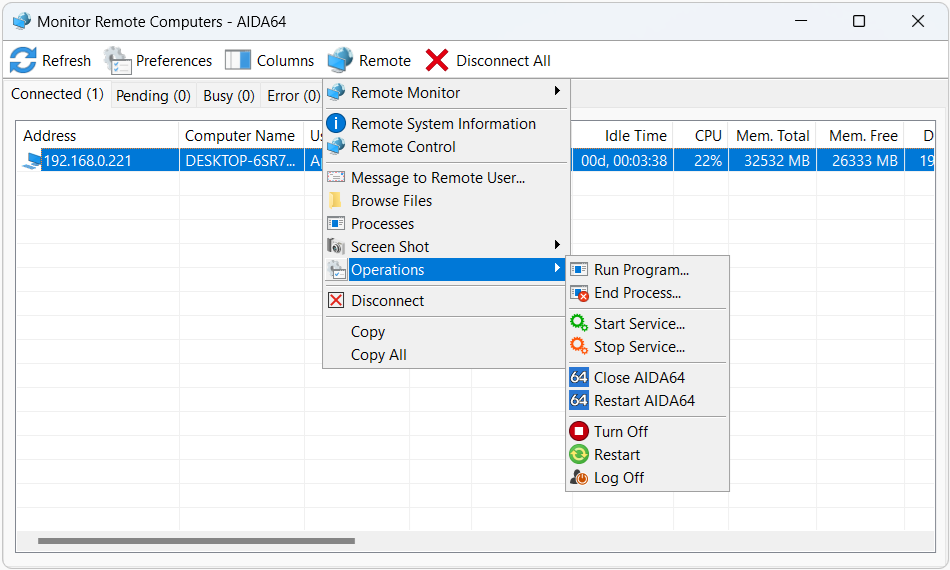The image size is (950, 570).
Task: Select Browse Files in the context menu
Action: [x=391, y=201]
